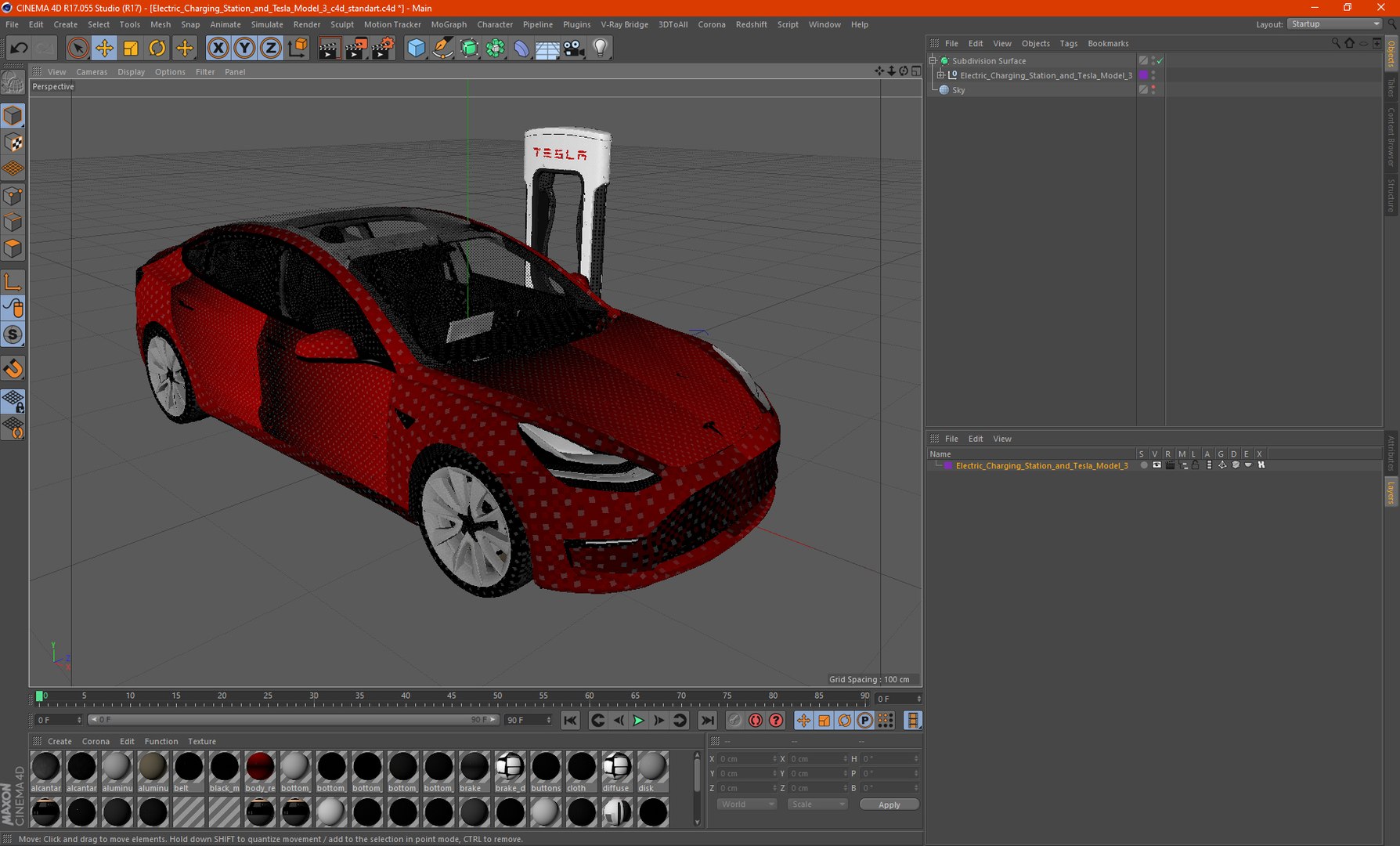
Task: Select the Scale tool icon
Action: 131,49
